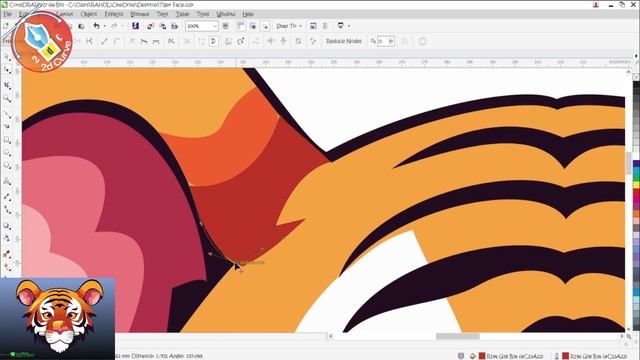Click the Reverse direction icon
Viewport: 640px width, 360px height.
171,41
